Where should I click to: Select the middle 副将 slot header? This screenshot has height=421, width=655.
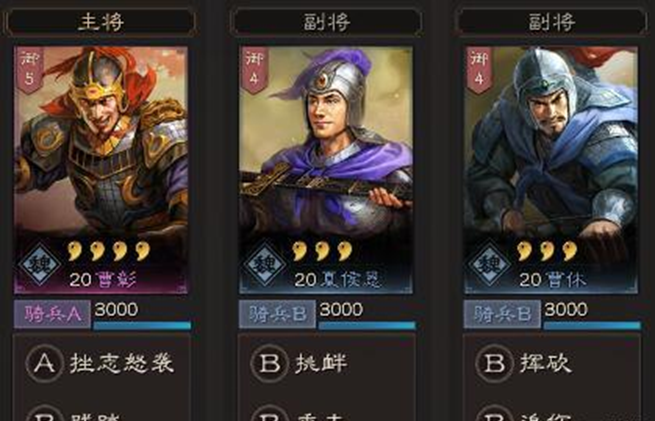tap(326, 22)
